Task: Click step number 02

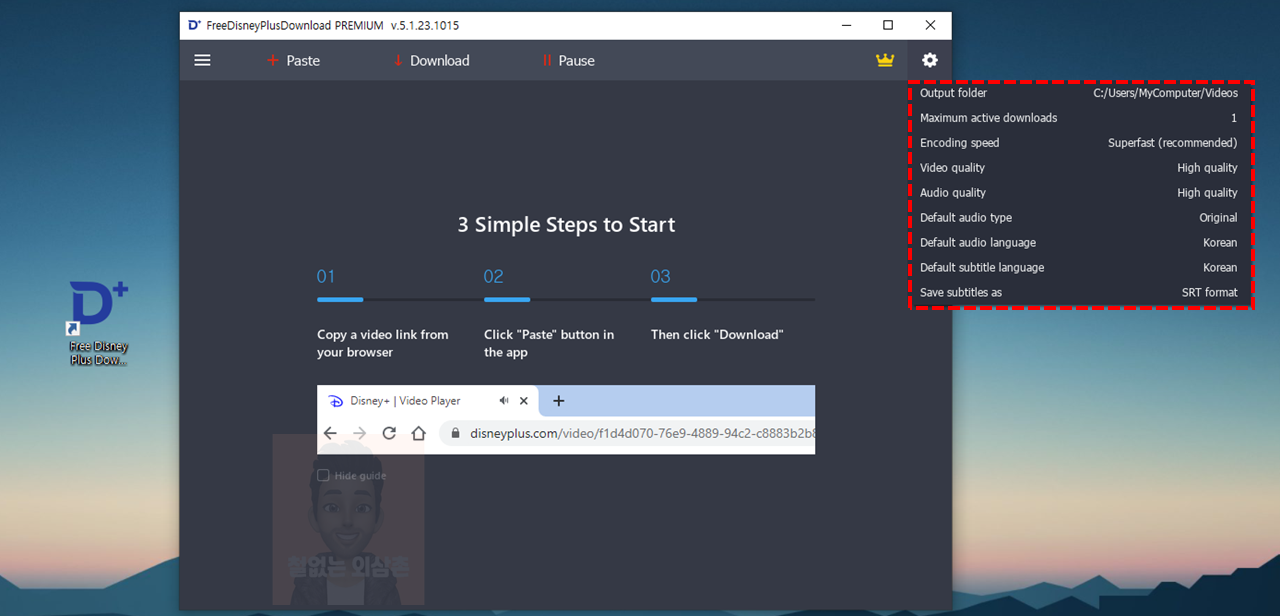Action: pyautogui.click(x=494, y=277)
